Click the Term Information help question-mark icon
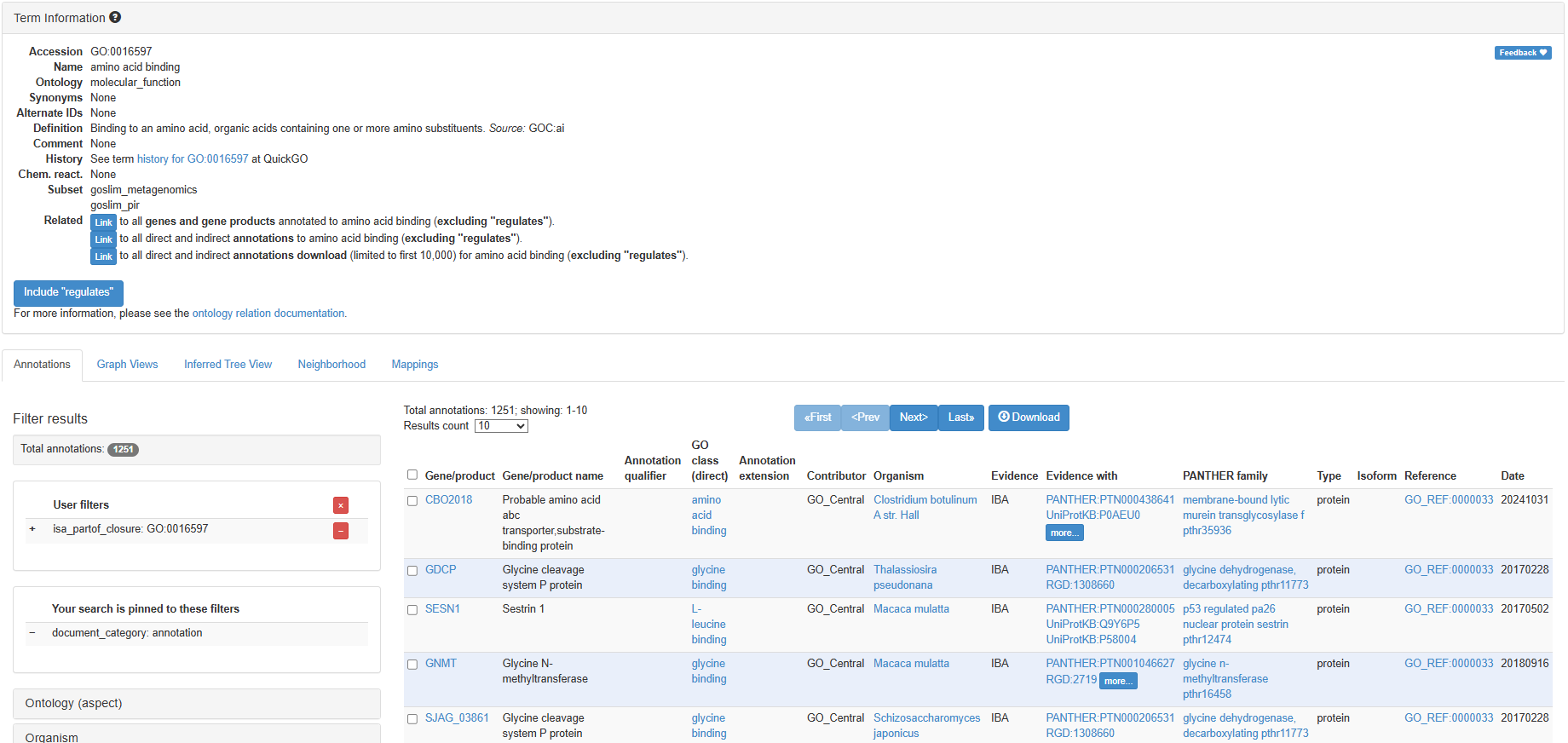The height and width of the screenshot is (743, 1568). point(115,17)
